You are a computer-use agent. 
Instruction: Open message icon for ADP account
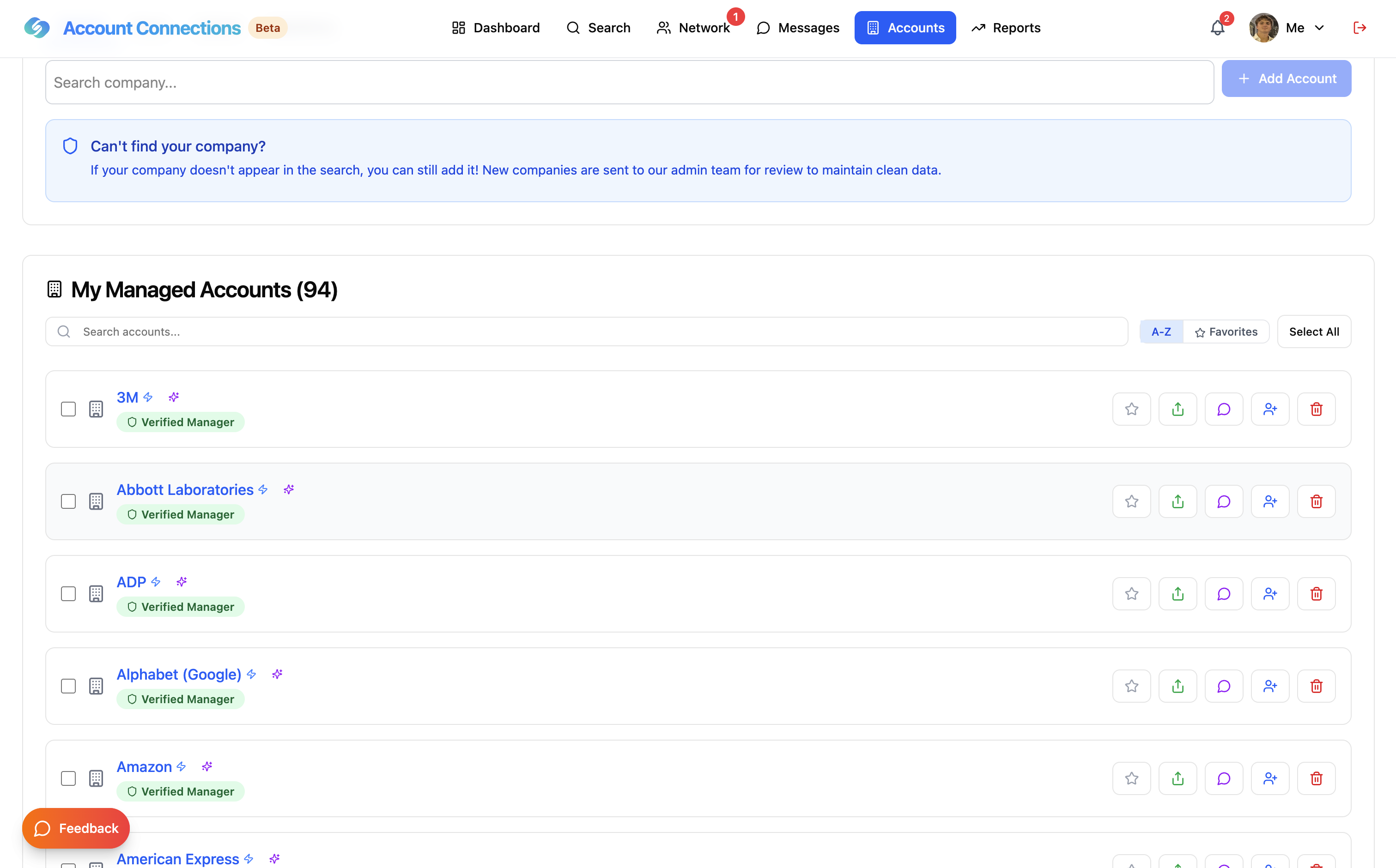(1224, 594)
